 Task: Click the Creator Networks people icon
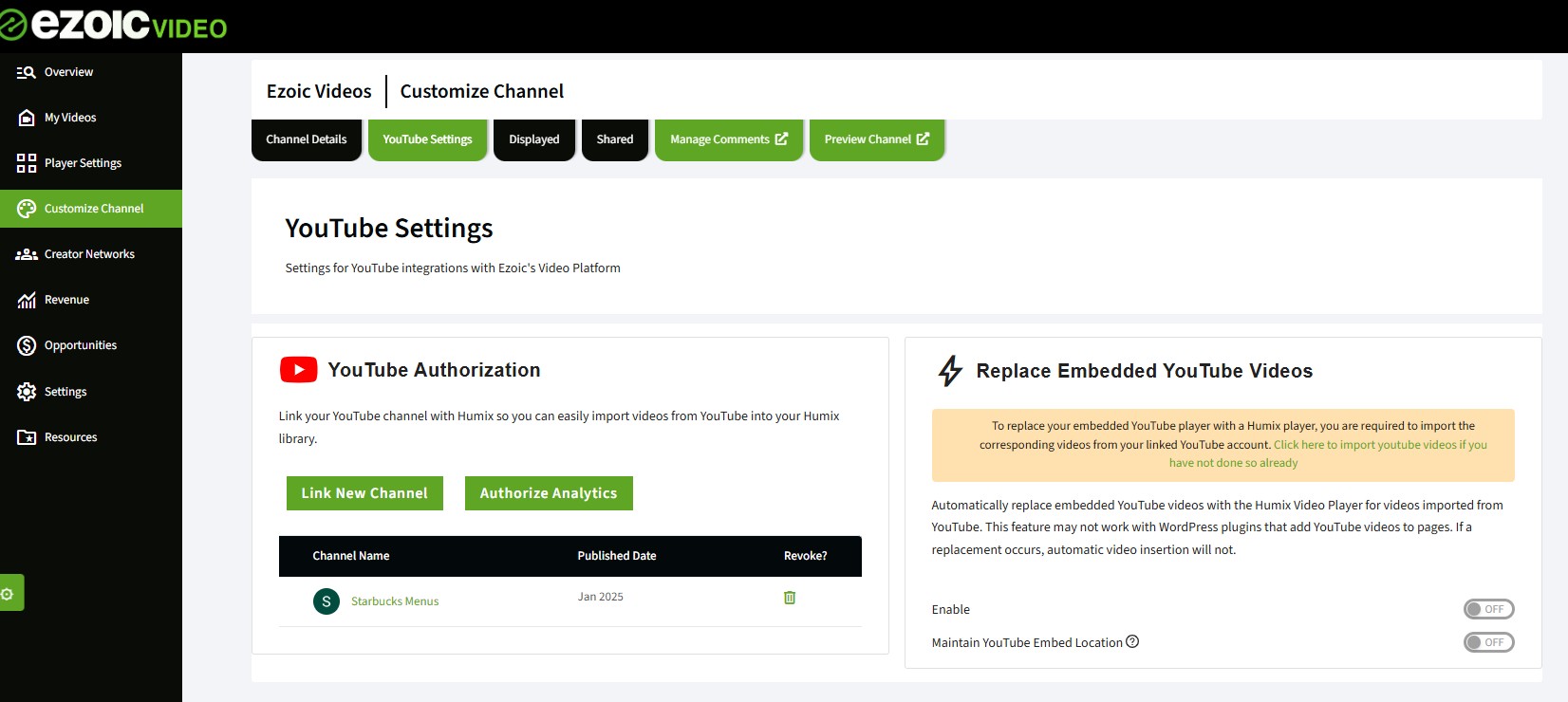27,254
